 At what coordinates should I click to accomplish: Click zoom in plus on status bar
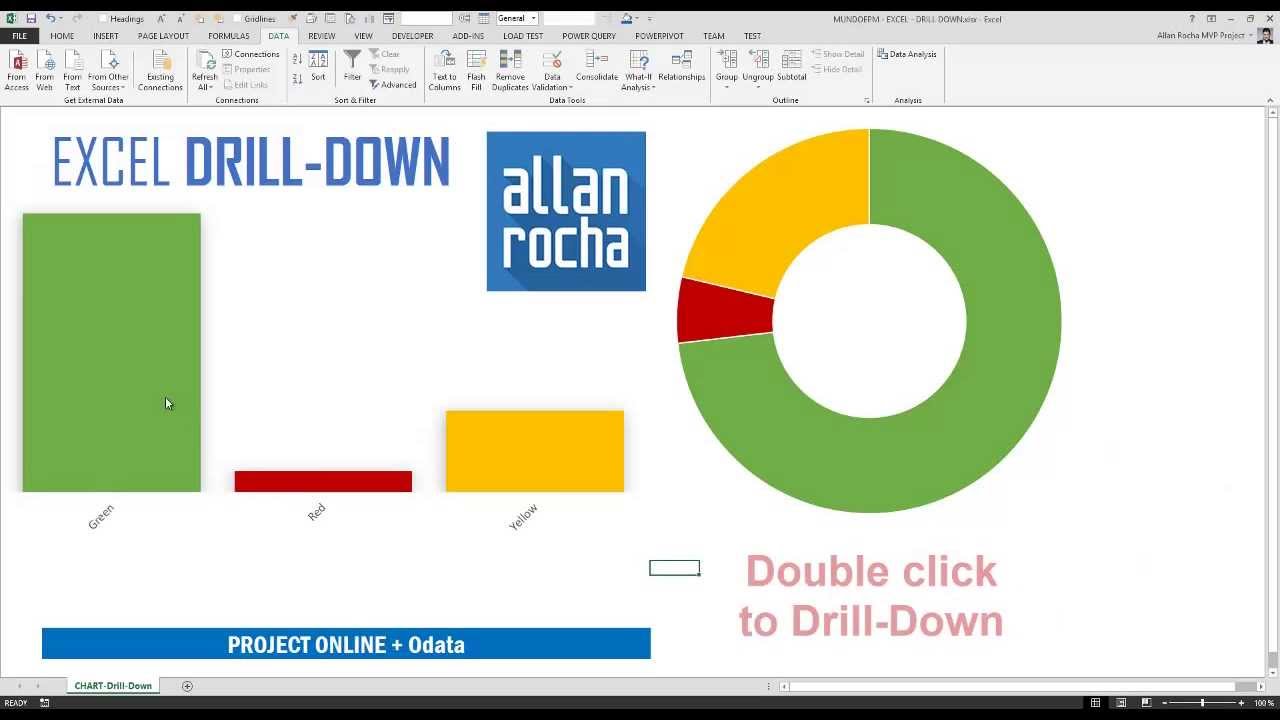pyautogui.click(x=1241, y=703)
